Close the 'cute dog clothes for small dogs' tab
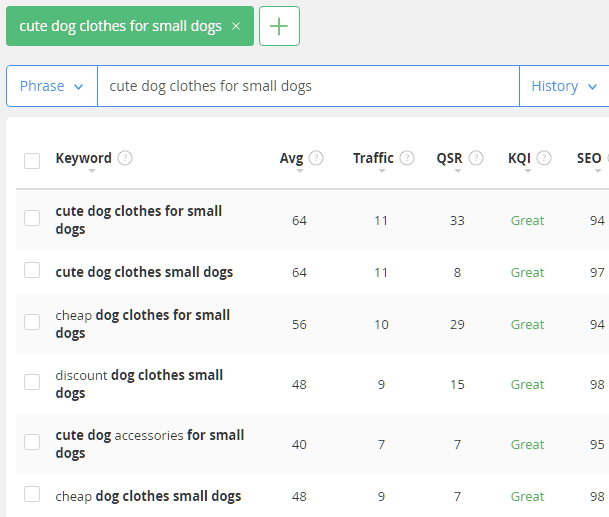Viewport: 609px width, 517px height. coord(236,26)
